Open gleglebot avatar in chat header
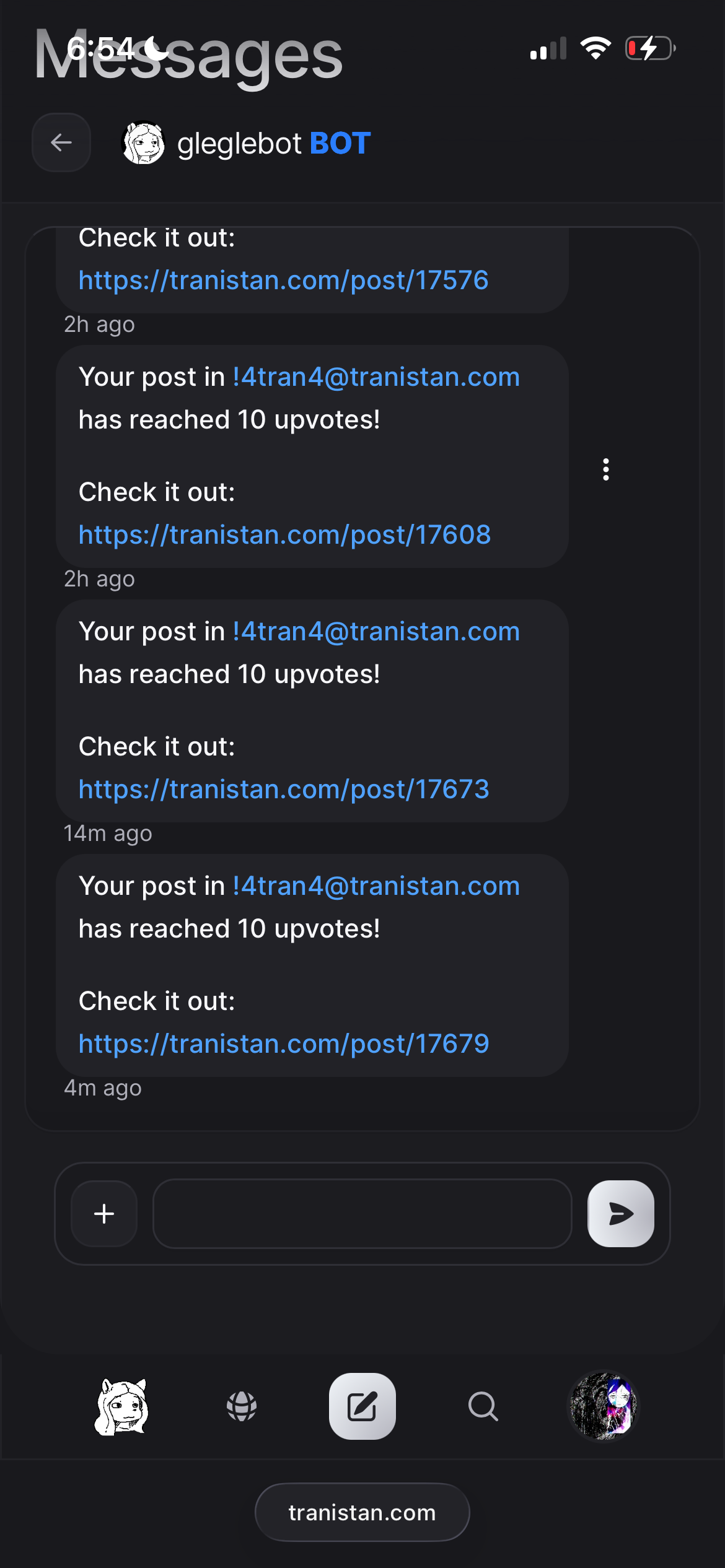Screen dimensions: 725x1568 (x=143, y=142)
